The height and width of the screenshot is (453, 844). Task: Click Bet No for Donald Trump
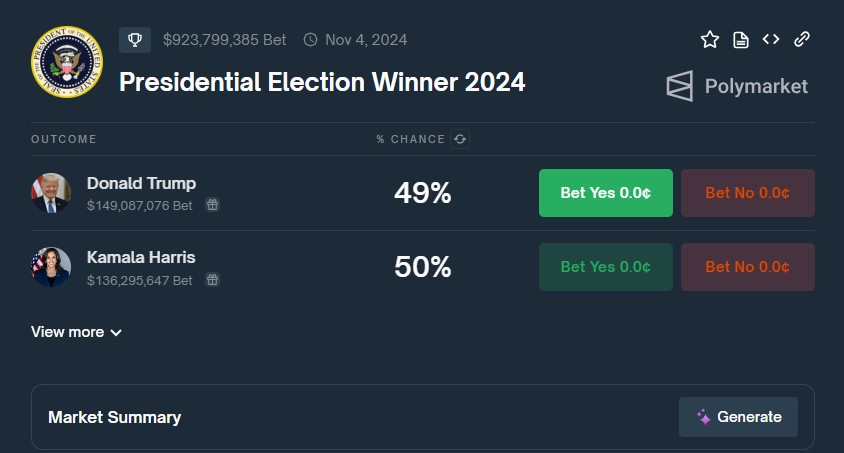coord(748,193)
